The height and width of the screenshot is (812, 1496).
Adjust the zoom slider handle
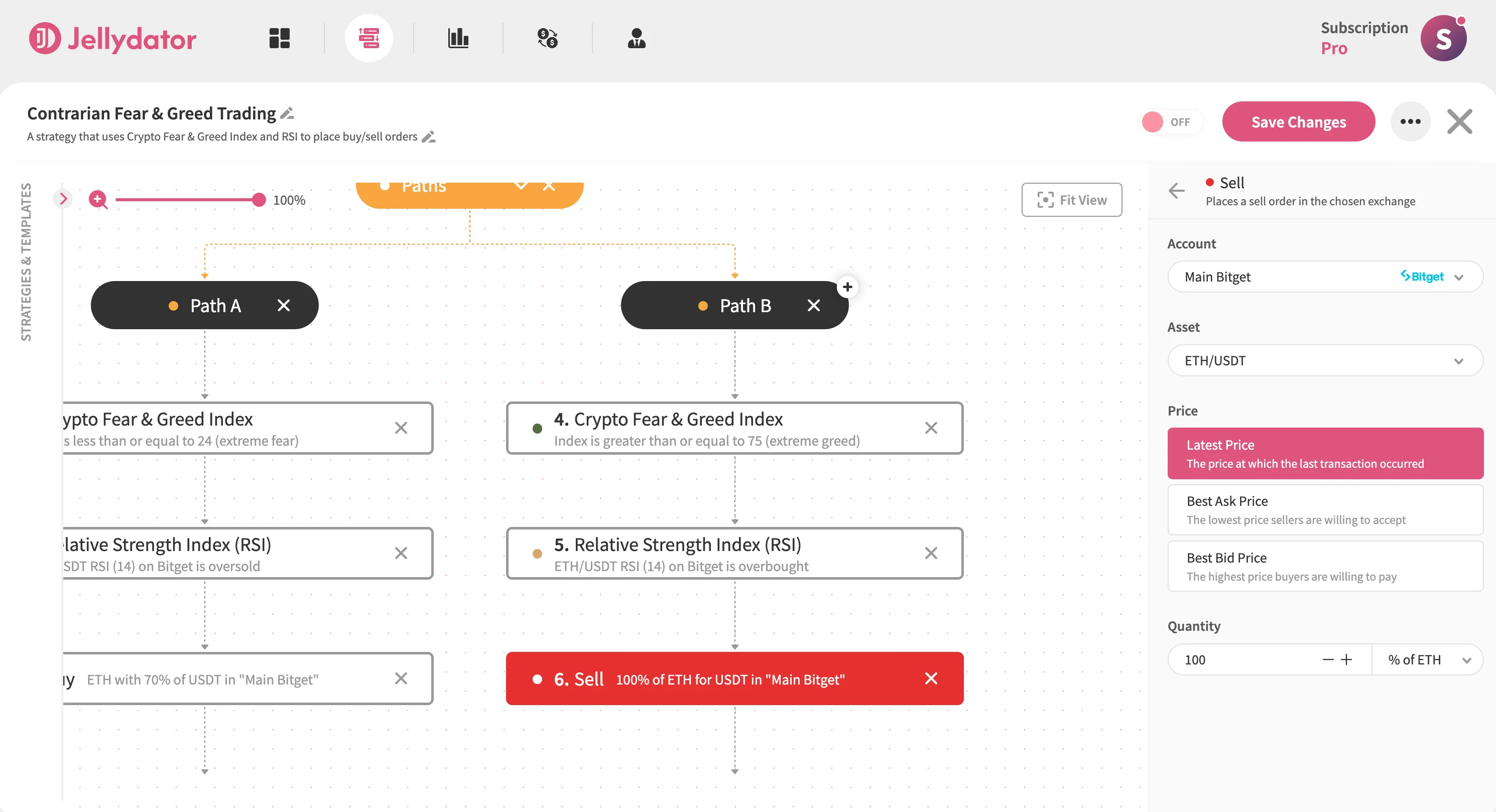(x=259, y=200)
